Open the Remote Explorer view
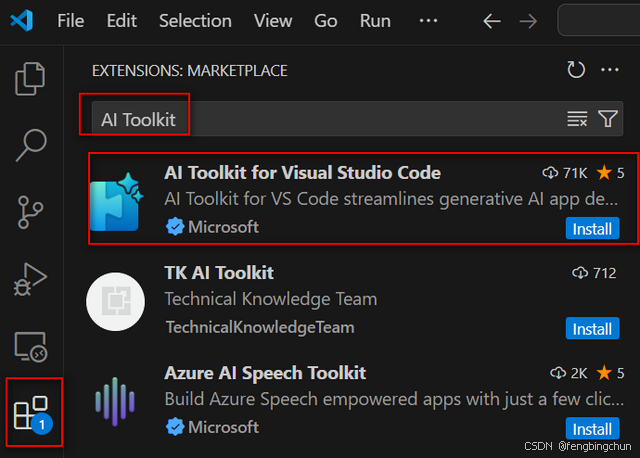The image size is (640, 458). click(x=31, y=347)
